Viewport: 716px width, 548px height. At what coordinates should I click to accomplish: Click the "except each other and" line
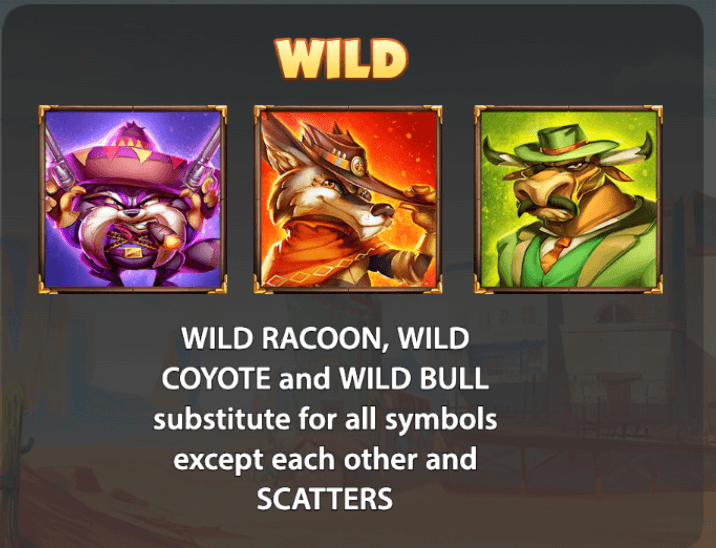[325, 459]
